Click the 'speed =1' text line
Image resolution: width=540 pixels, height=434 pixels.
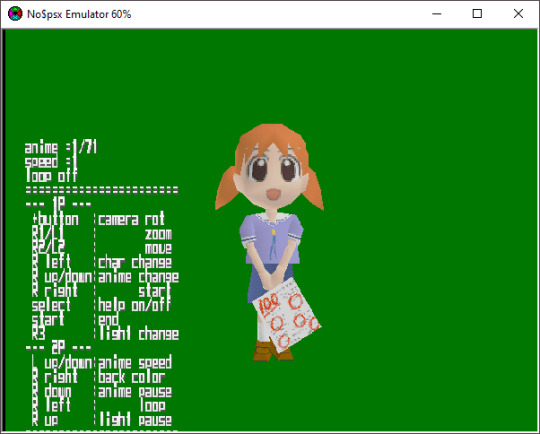[51, 162]
